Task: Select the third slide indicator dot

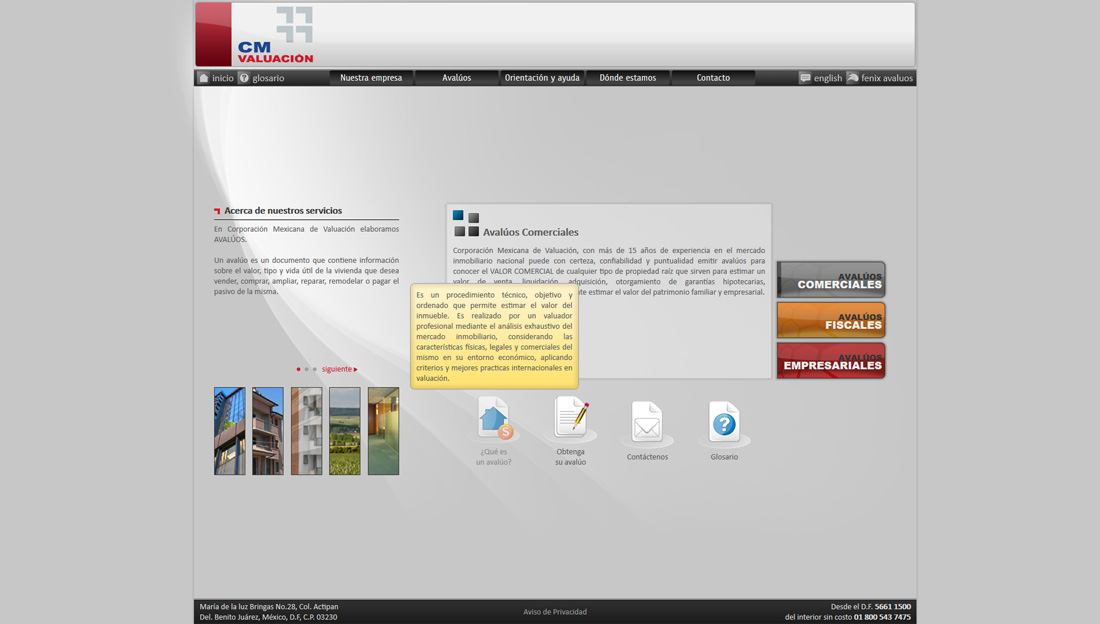Action: coord(314,369)
